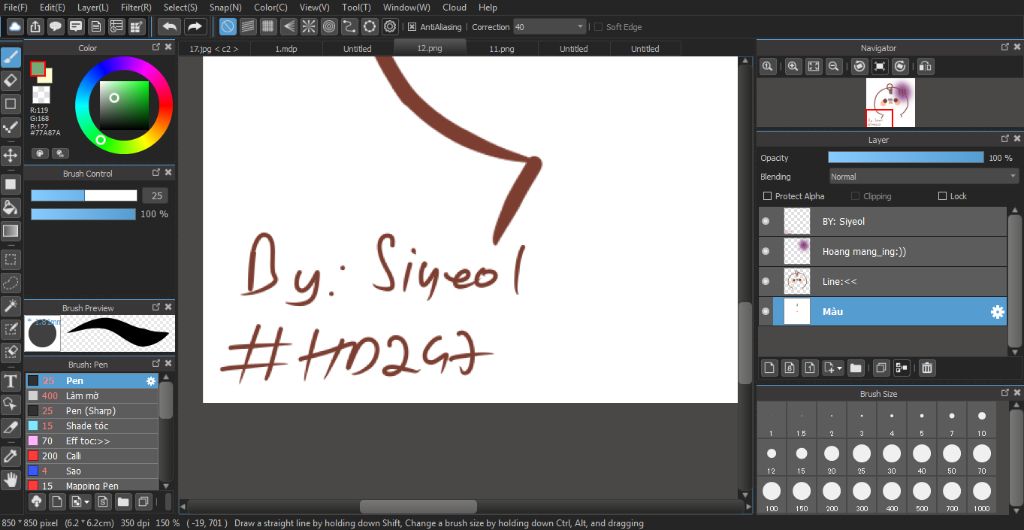Image resolution: width=1024 pixels, height=530 pixels.
Task: Open the Correction value dropdown
Action: pyautogui.click(x=549, y=27)
